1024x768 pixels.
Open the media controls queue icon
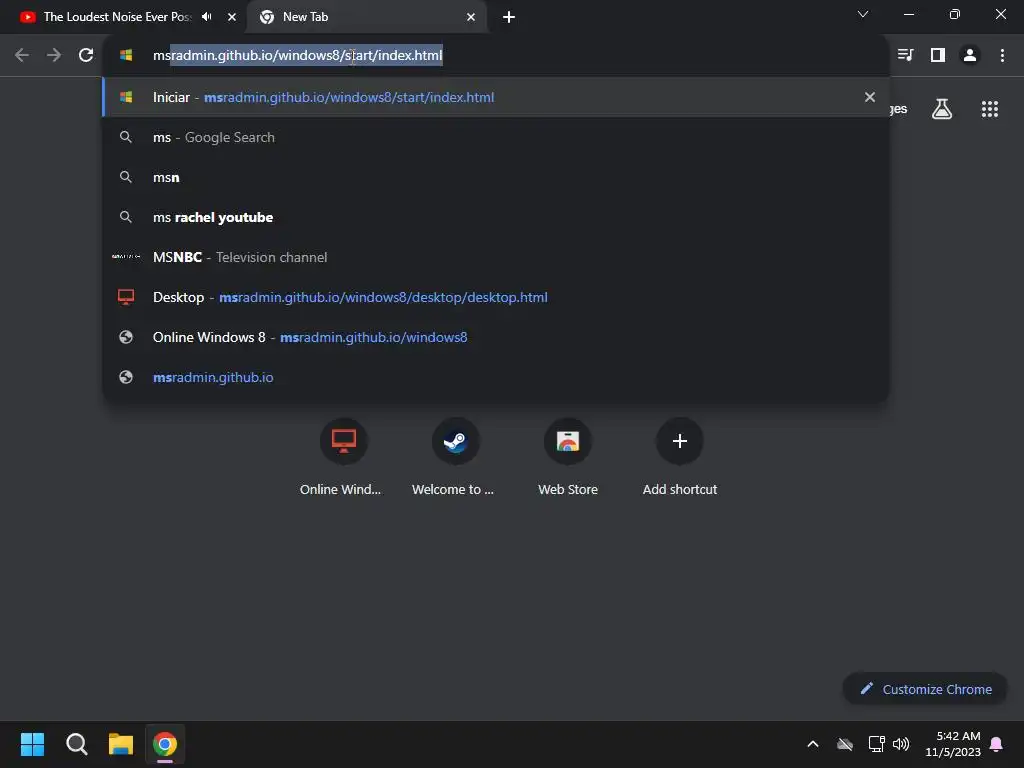coord(905,56)
